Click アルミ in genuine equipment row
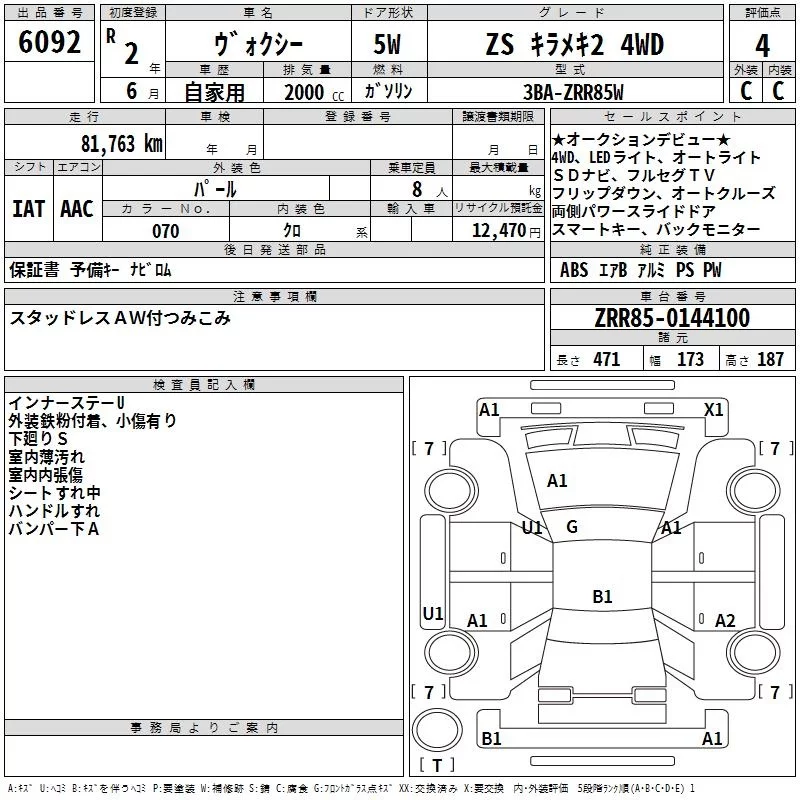The height and width of the screenshot is (800, 800). [x=651, y=269]
